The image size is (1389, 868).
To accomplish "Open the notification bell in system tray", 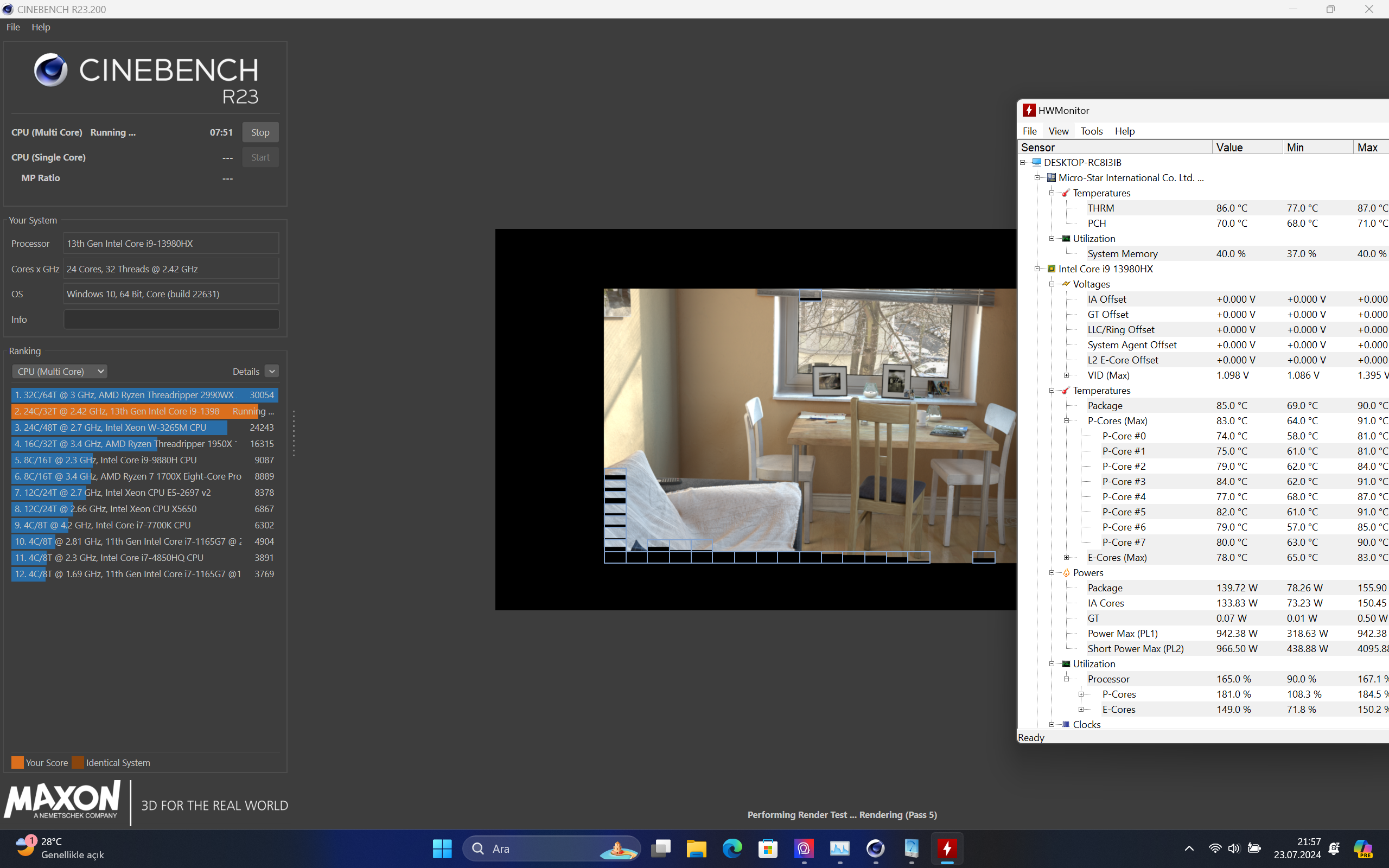I will click(x=1335, y=848).
